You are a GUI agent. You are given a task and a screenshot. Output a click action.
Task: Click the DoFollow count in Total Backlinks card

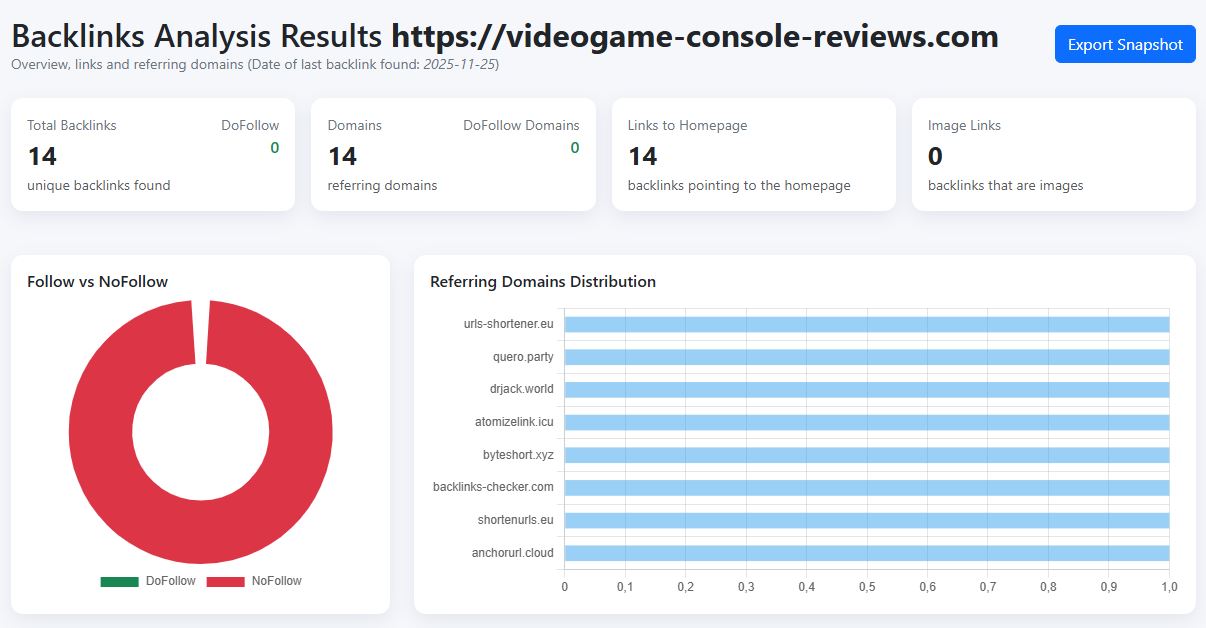point(274,148)
